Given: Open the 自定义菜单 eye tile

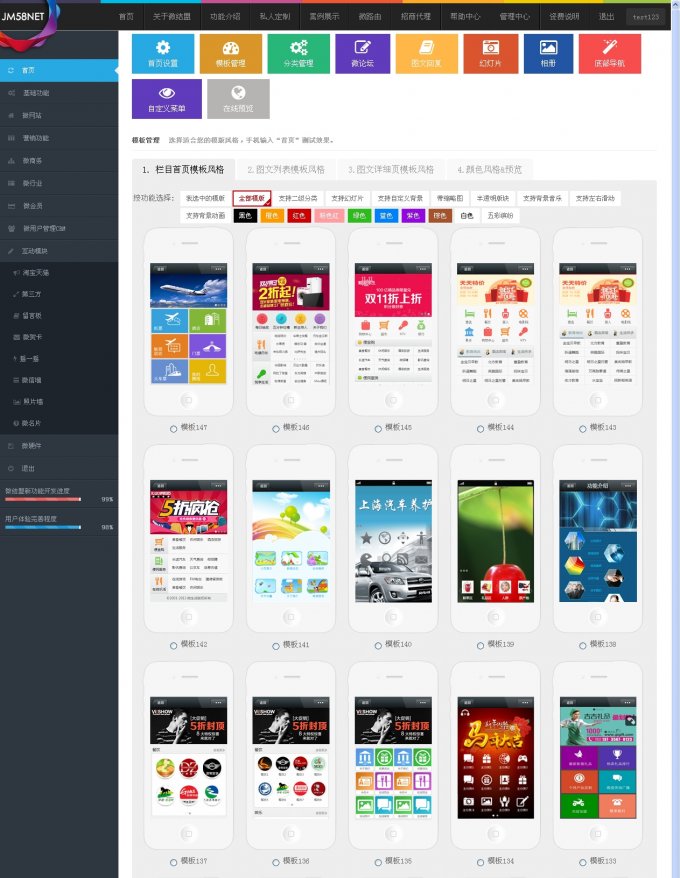Looking at the screenshot, I should click(167, 99).
